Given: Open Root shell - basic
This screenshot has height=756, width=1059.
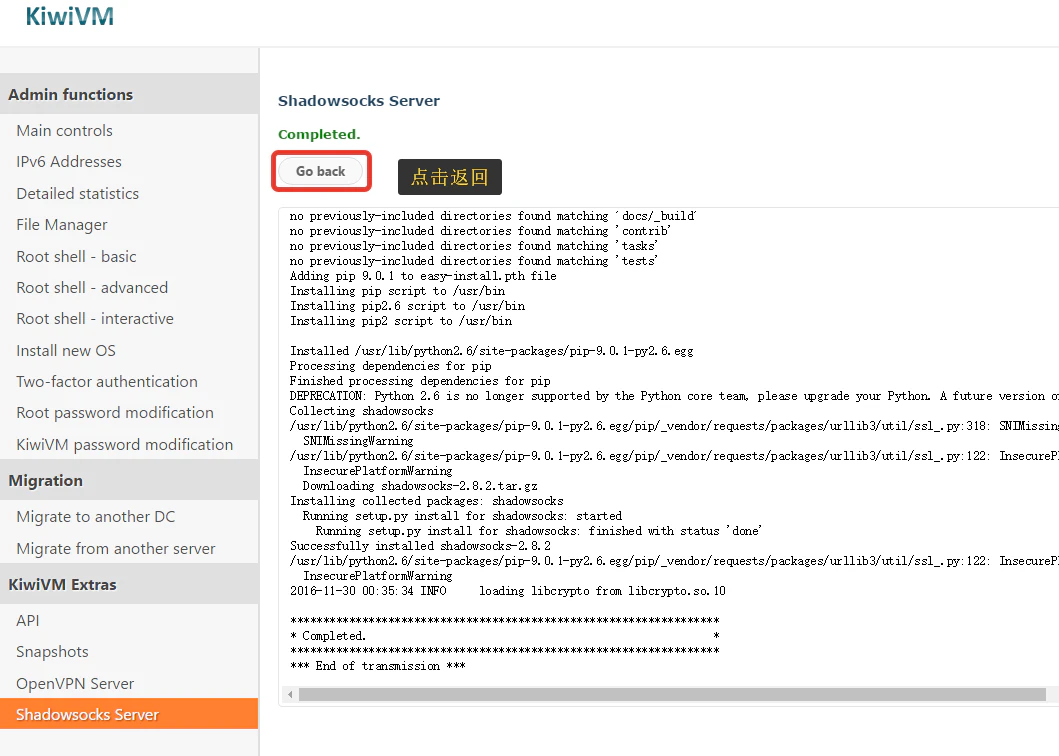Looking at the screenshot, I should (76, 257).
